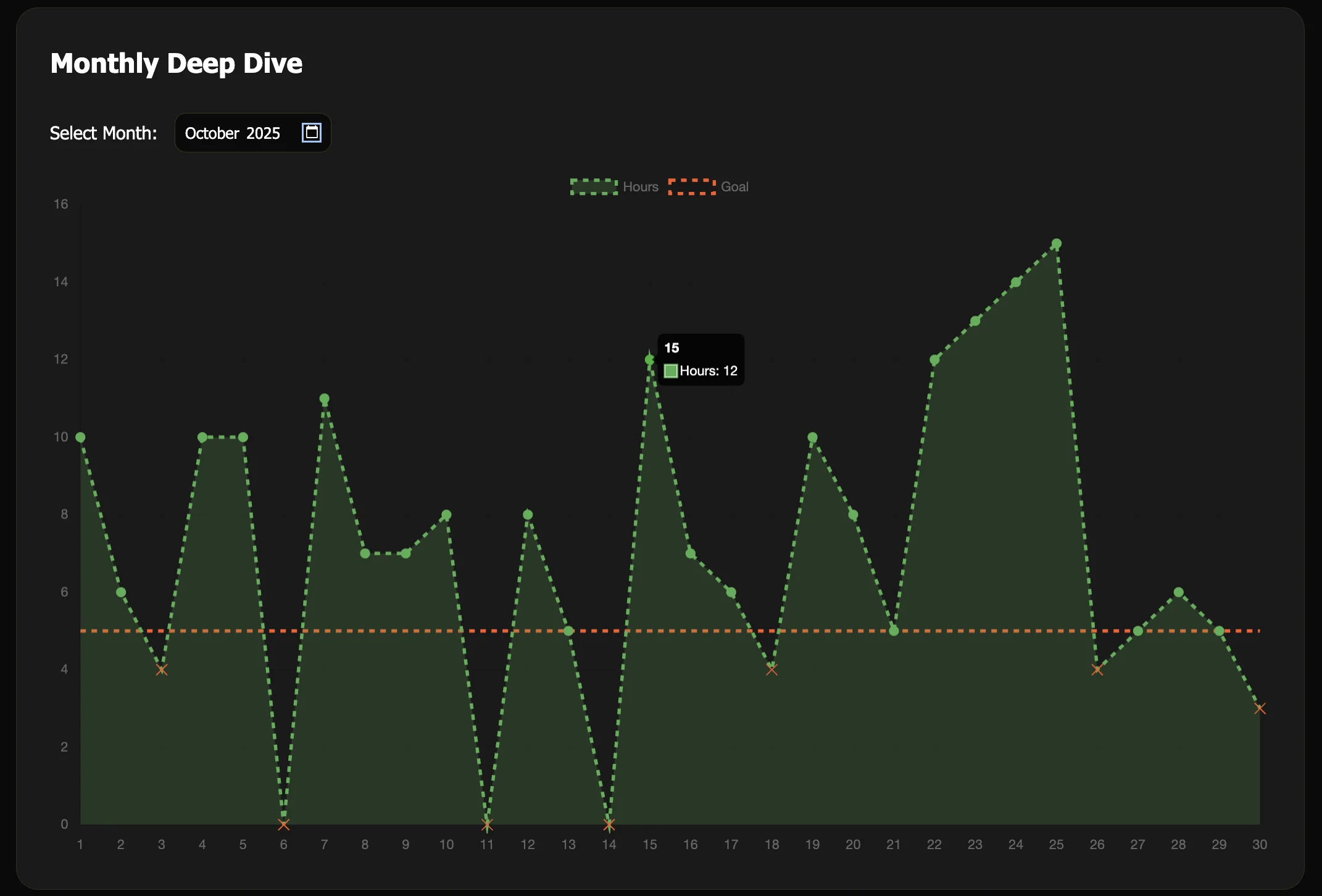1322x896 pixels.
Task: Click the green square inside the tooltip
Action: 670,370
